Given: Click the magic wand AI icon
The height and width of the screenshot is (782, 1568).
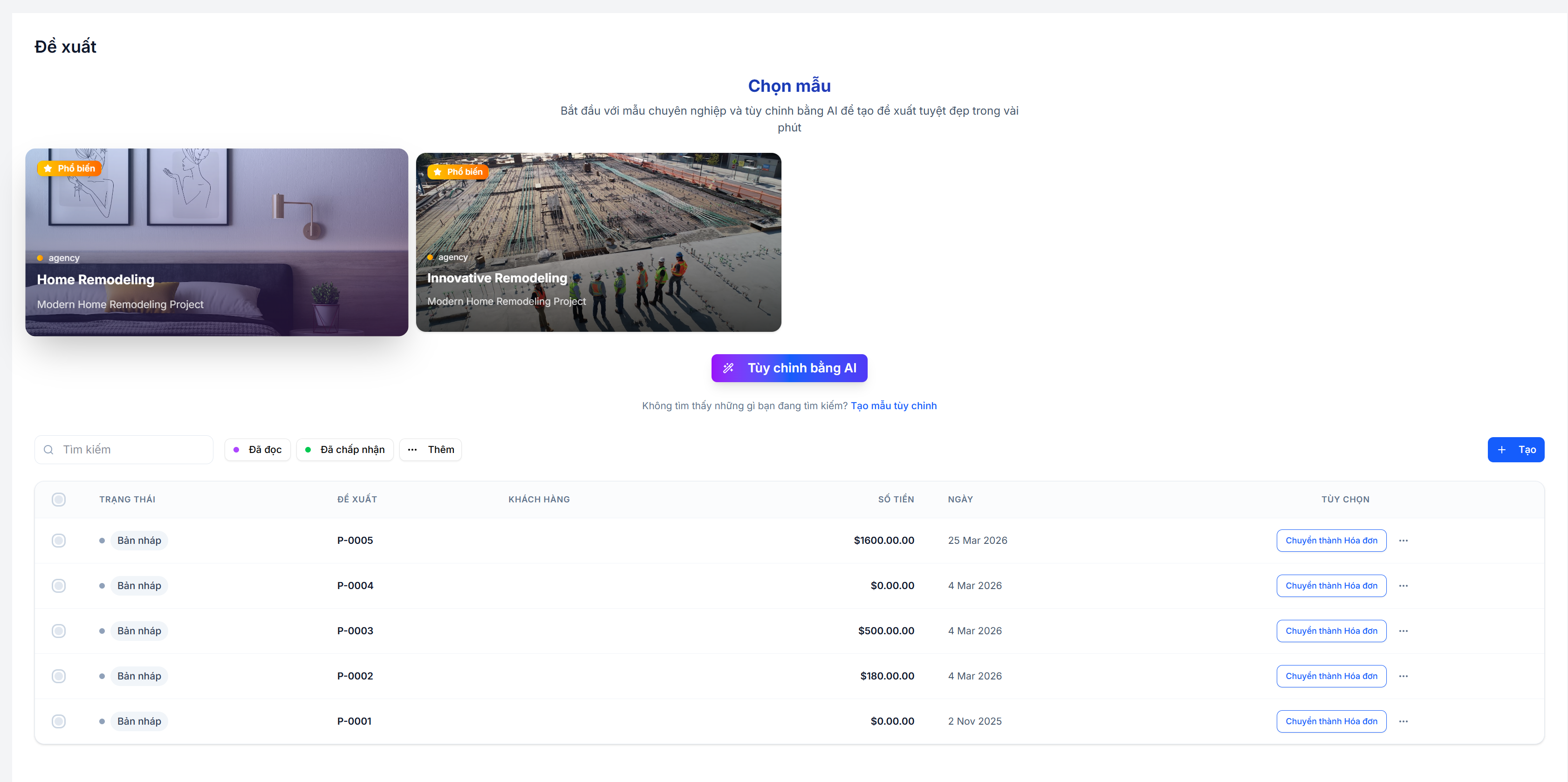Looking at the screenshot, I should click(728, 368).
